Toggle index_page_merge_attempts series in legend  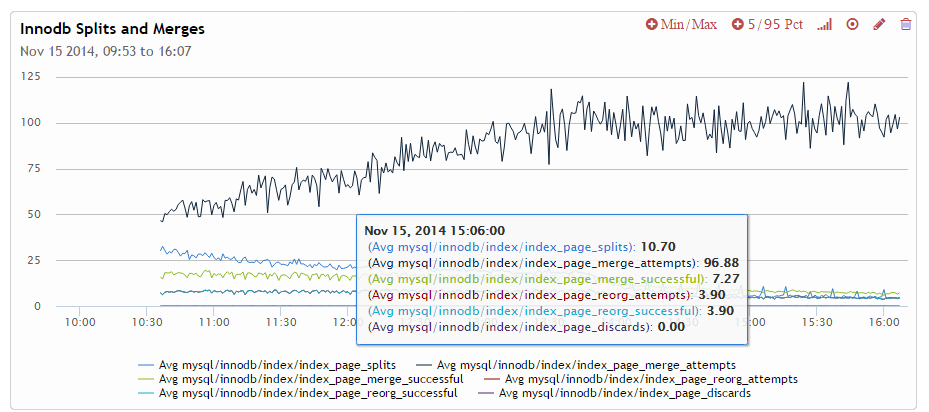pos(593,366)
